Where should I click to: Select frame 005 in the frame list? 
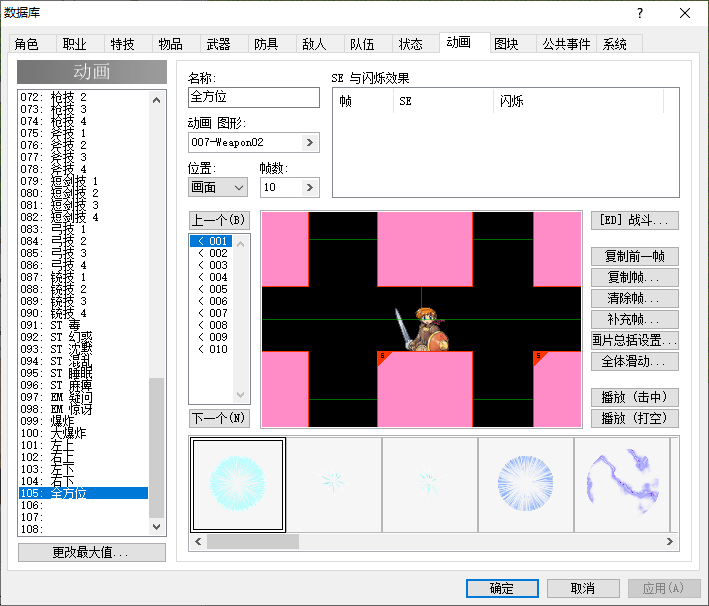[x=211, y=289]
